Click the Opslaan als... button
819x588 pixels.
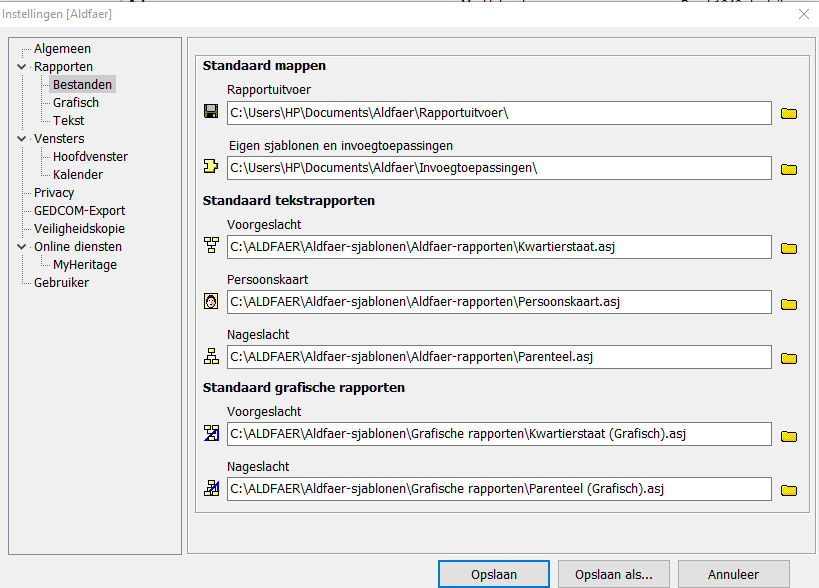pyautogui.click(x=614, y=575)
